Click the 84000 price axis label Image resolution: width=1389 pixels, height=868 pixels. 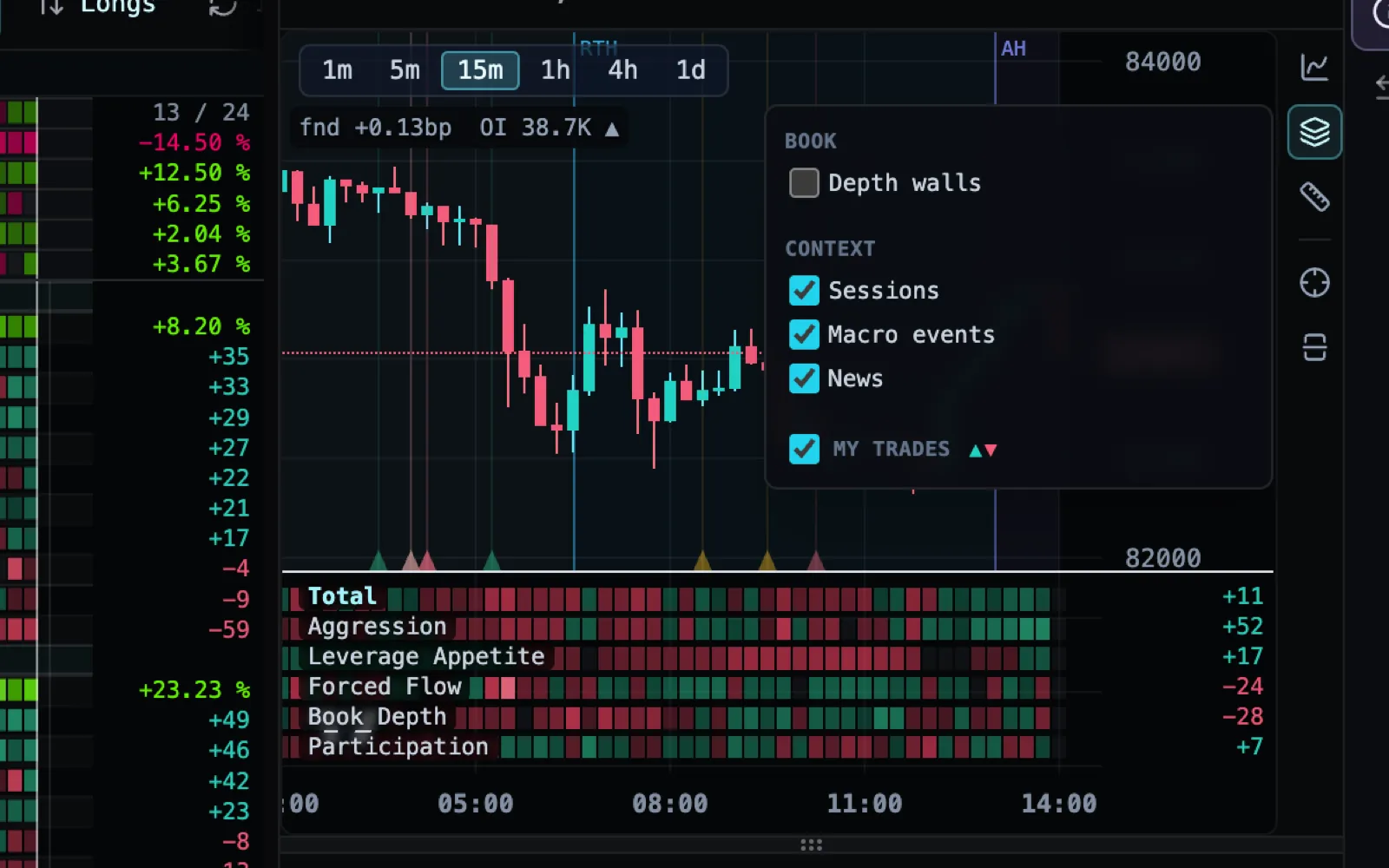1163,62
